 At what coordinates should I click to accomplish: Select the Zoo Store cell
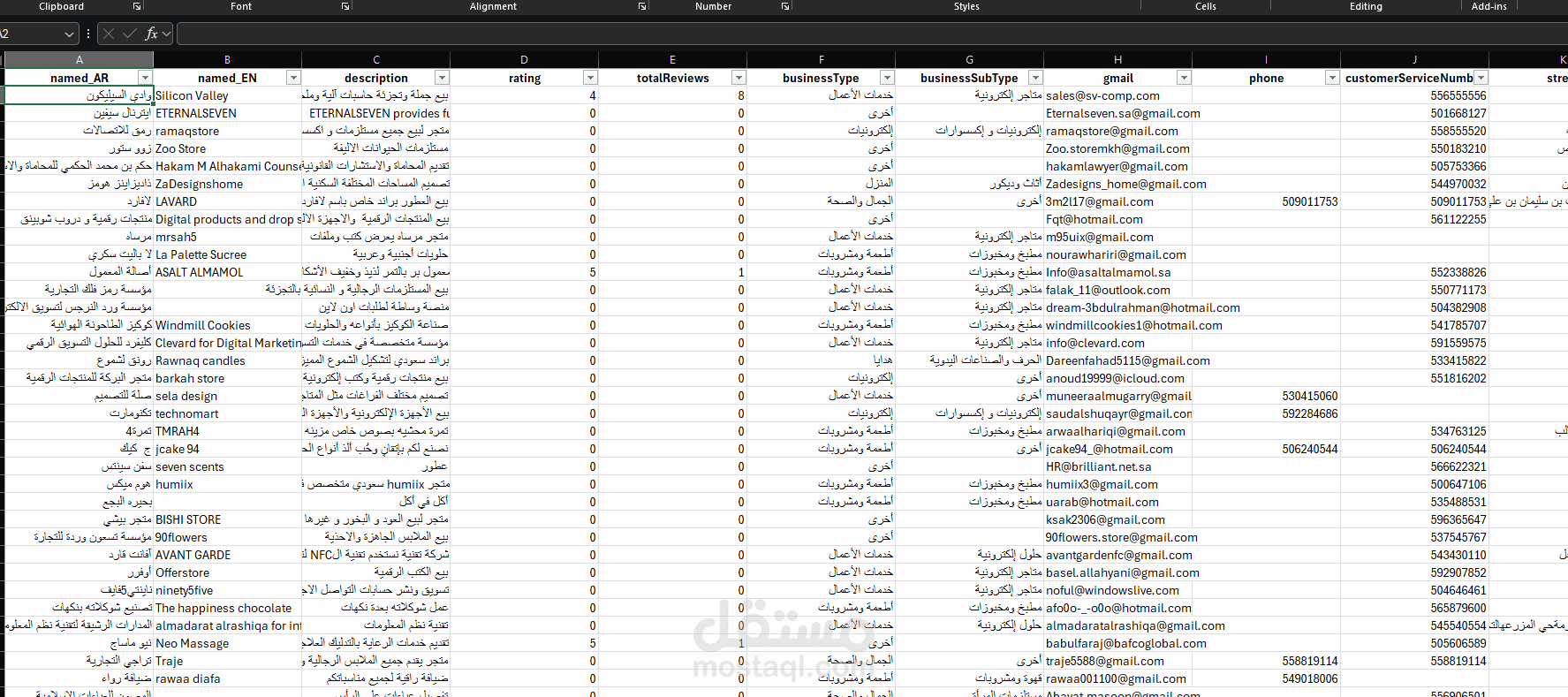tap(227, 148)
